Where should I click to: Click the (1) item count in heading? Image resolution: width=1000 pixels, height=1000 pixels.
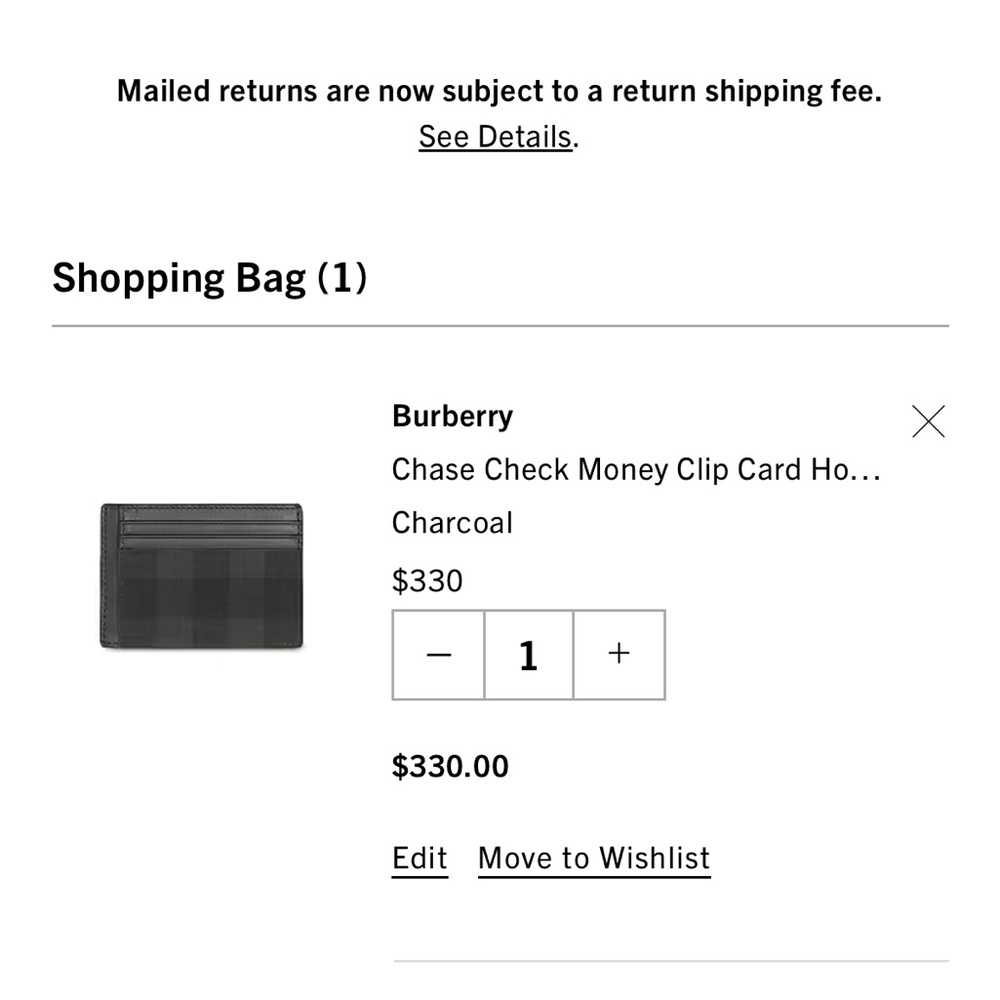click(342, 277)
